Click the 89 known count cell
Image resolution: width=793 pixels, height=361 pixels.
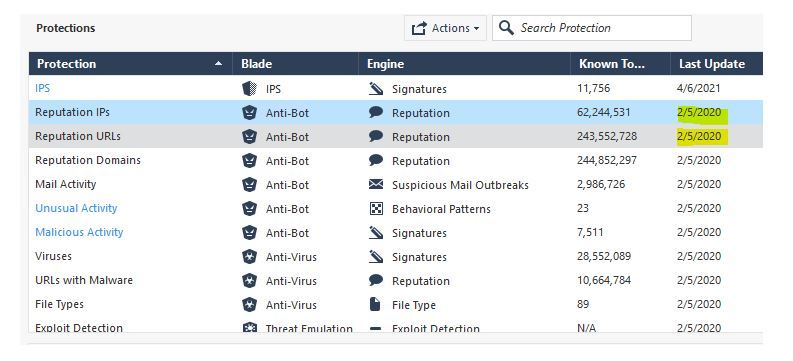pyautogui.click(x=583, y=304)
